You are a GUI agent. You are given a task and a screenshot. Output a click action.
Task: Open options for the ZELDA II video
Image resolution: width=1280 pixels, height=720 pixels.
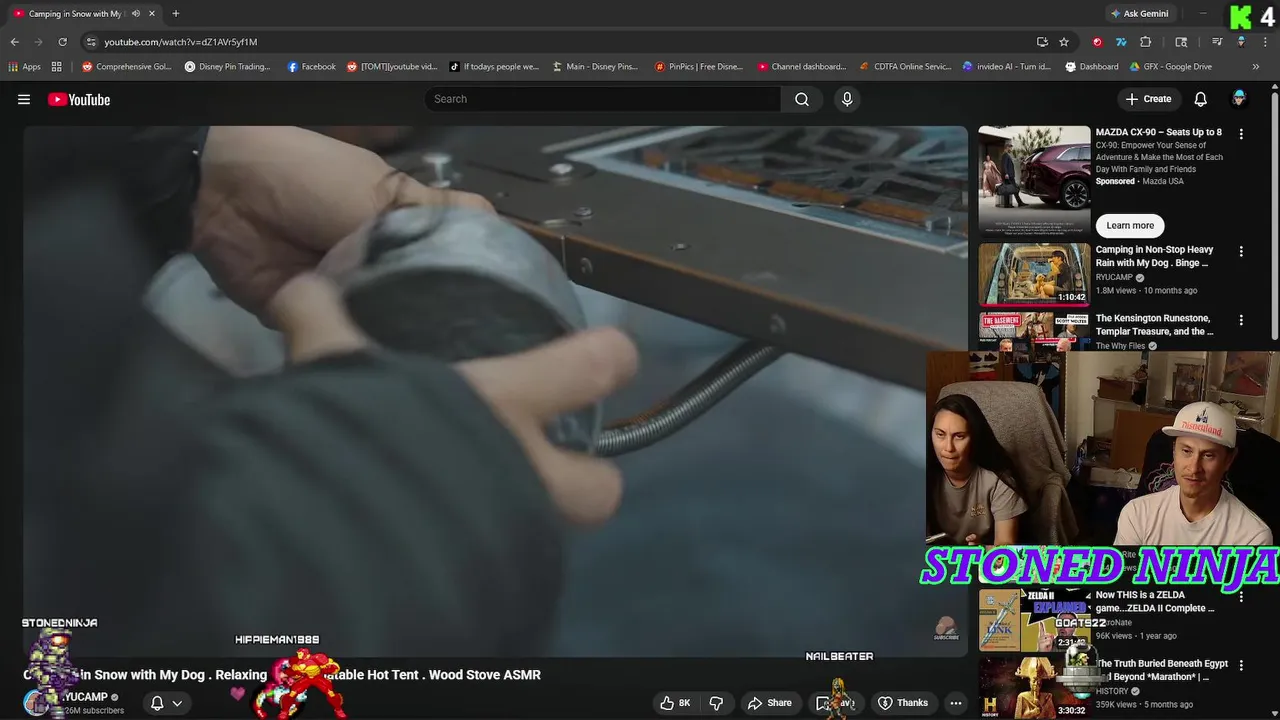tap(1241, 596)
